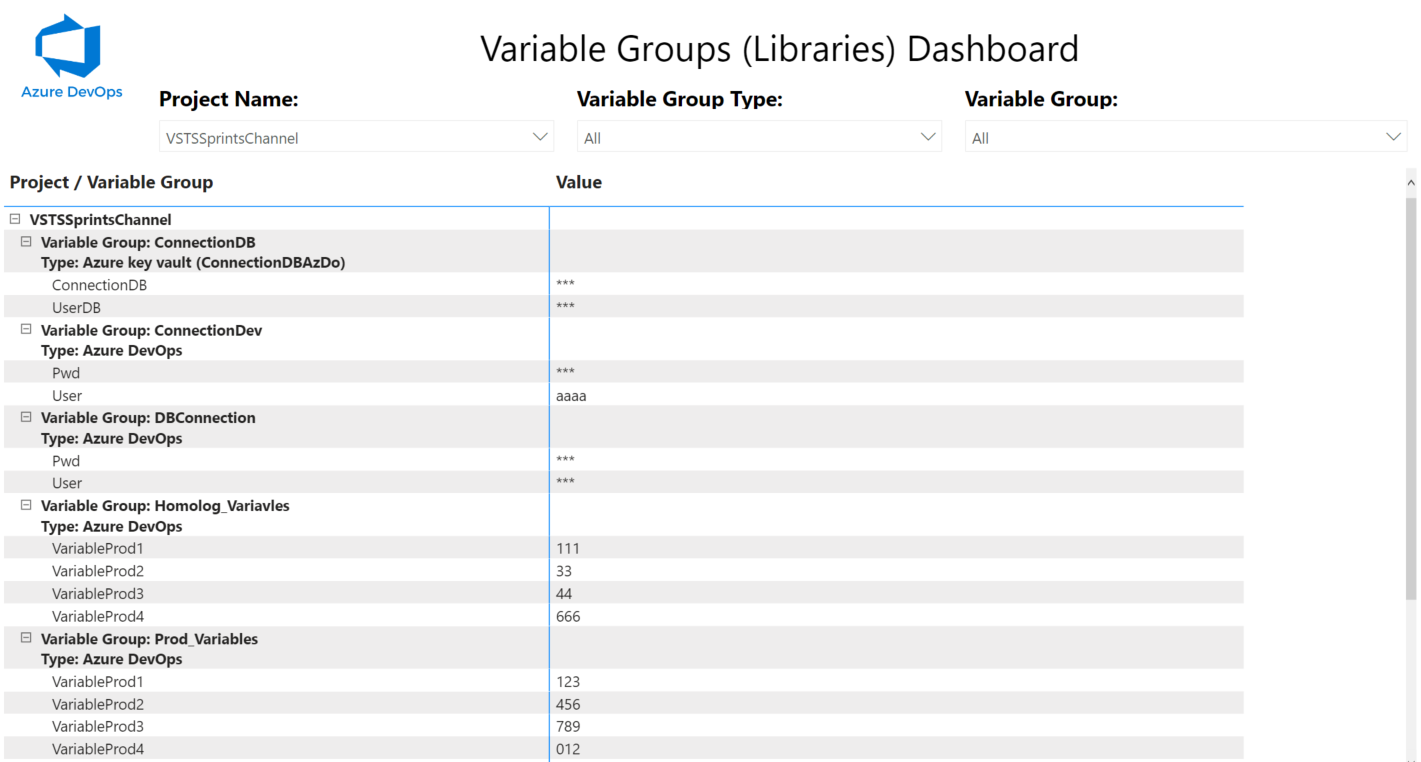The width and height of the screenshot is (1421, 762).
Task: Collapse Variable Group: Homolog_Variavles
Action: [27, 505]
